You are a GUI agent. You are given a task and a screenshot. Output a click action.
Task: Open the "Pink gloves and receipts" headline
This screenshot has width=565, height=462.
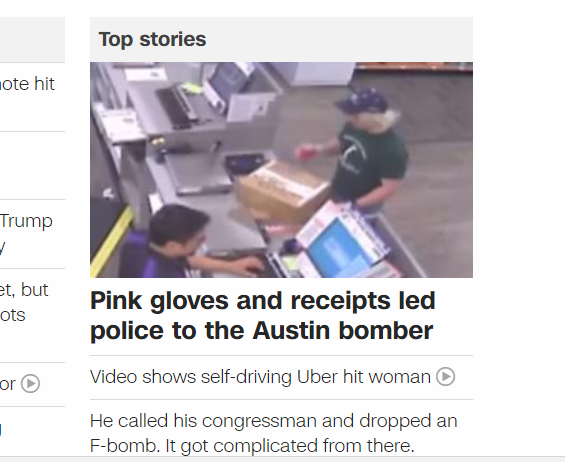coord(263,315)
